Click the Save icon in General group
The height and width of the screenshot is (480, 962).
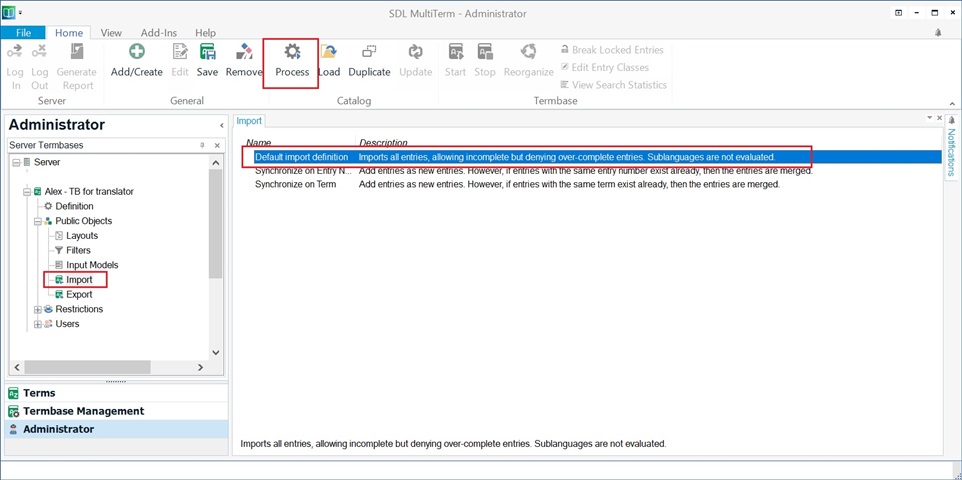(x=207, y=52)
